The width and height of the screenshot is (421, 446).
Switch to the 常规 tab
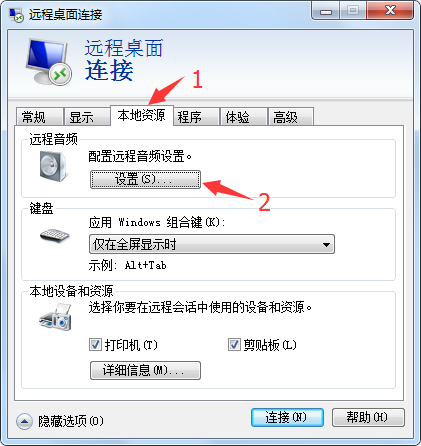tap(40, 117)
